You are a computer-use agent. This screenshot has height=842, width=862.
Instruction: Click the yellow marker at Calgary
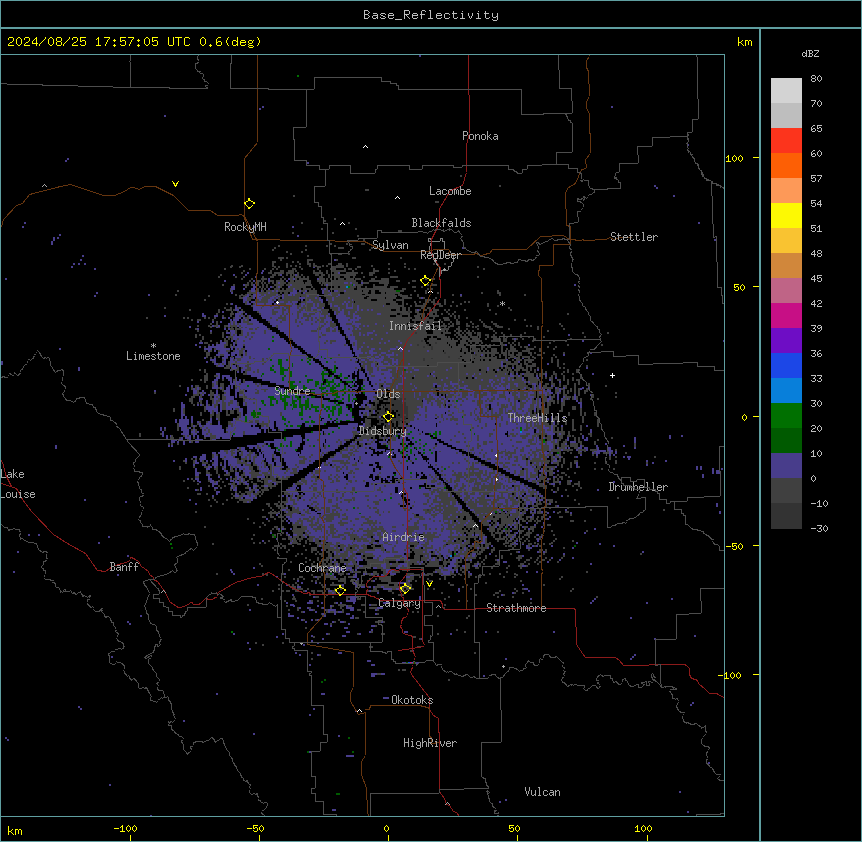pyautogui.click(x=405, y=589)
